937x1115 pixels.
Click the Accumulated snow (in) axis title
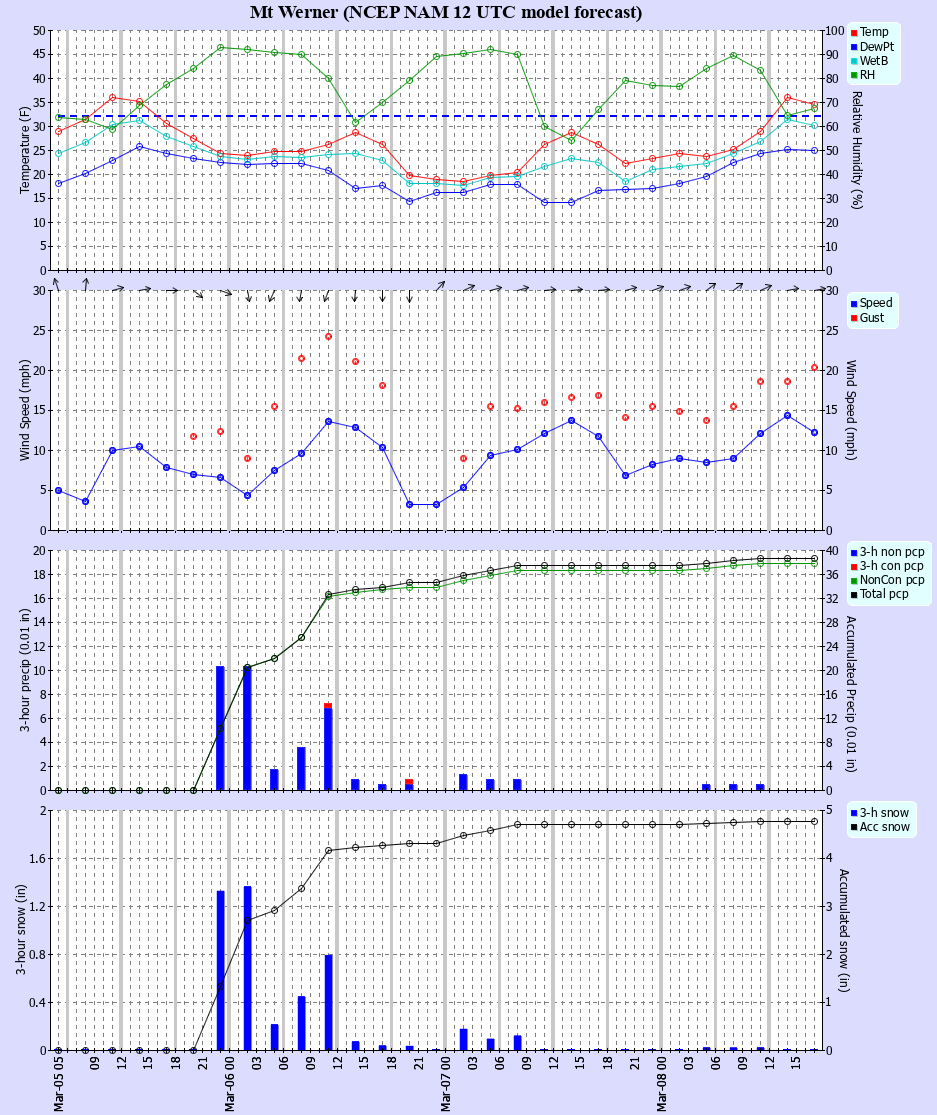click(845, 930)
